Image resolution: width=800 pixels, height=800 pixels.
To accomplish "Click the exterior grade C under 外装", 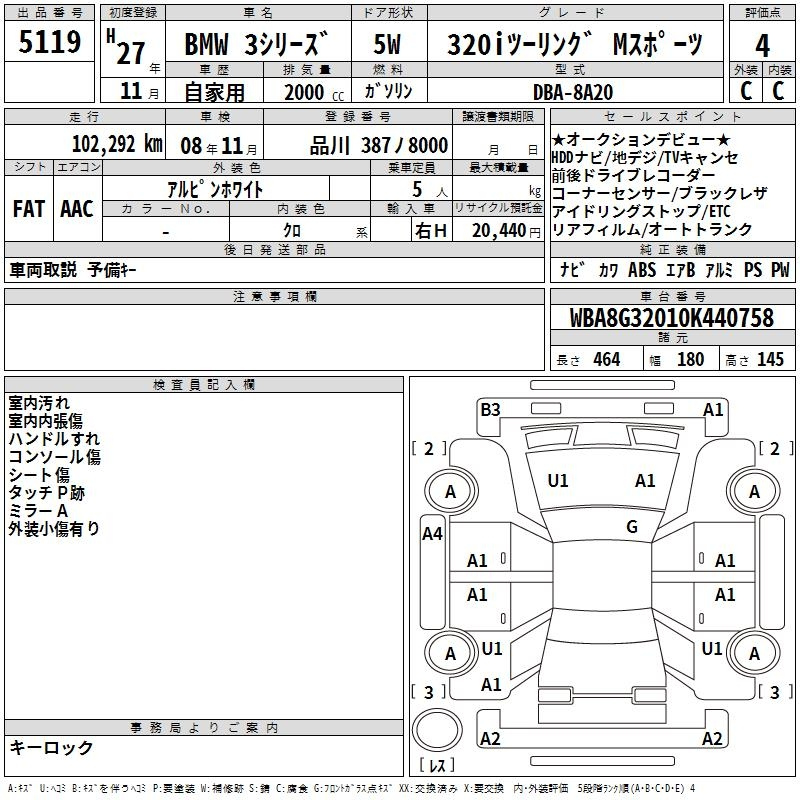I will pos(746,91).
